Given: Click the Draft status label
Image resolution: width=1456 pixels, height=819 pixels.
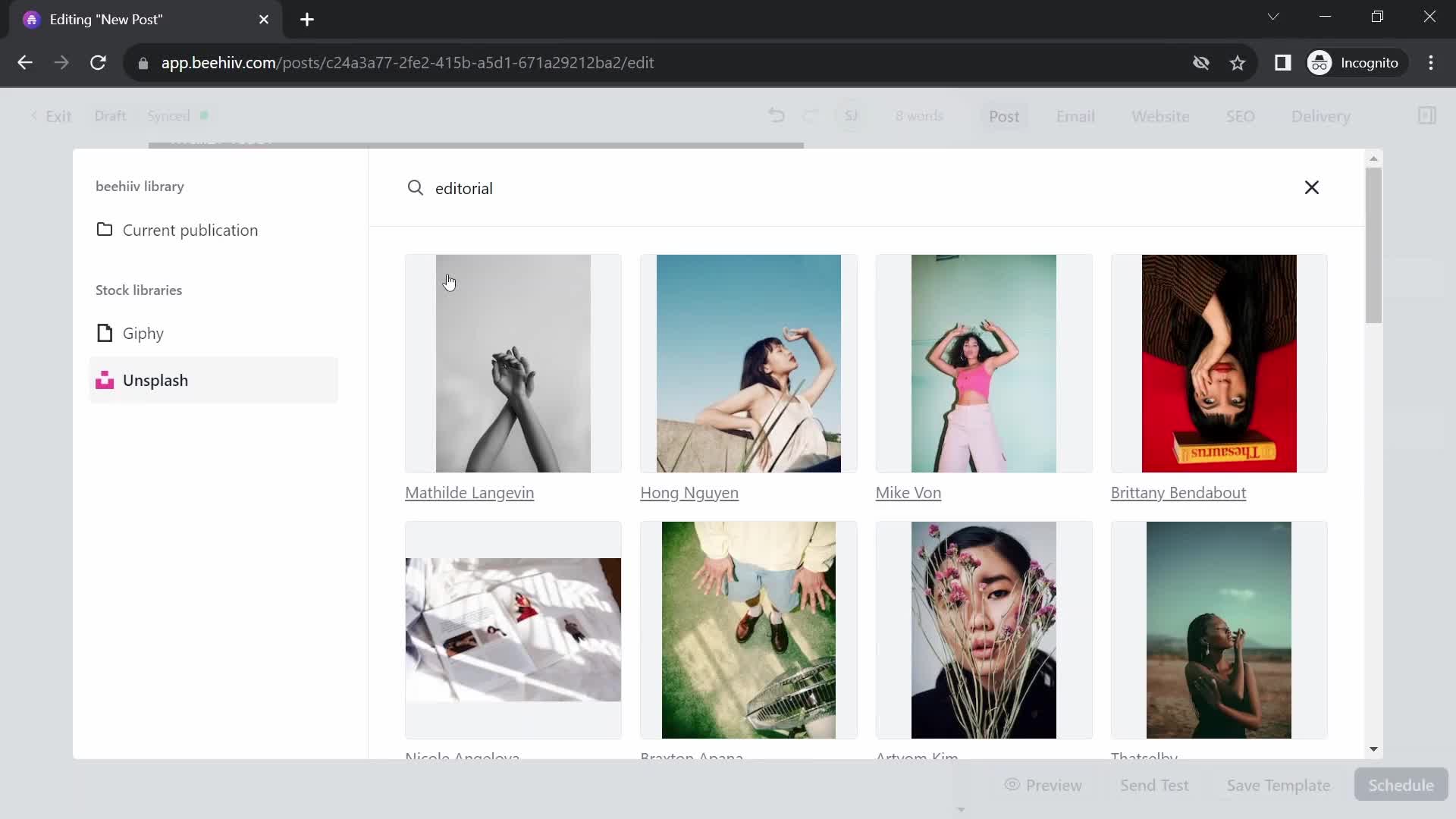Looking at the screenshot, I should 110,116.
